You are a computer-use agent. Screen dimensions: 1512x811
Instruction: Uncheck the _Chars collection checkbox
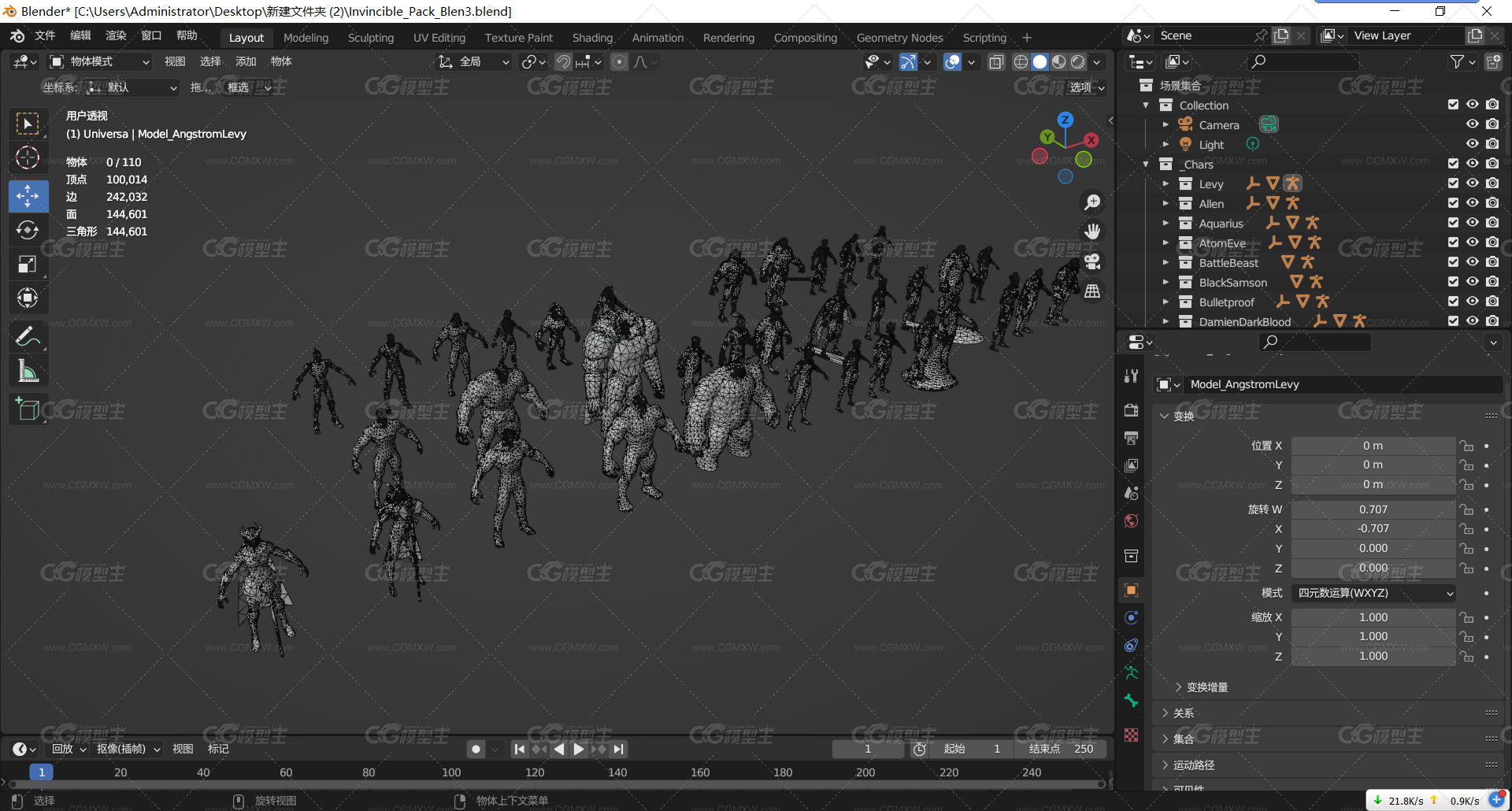1453,164
